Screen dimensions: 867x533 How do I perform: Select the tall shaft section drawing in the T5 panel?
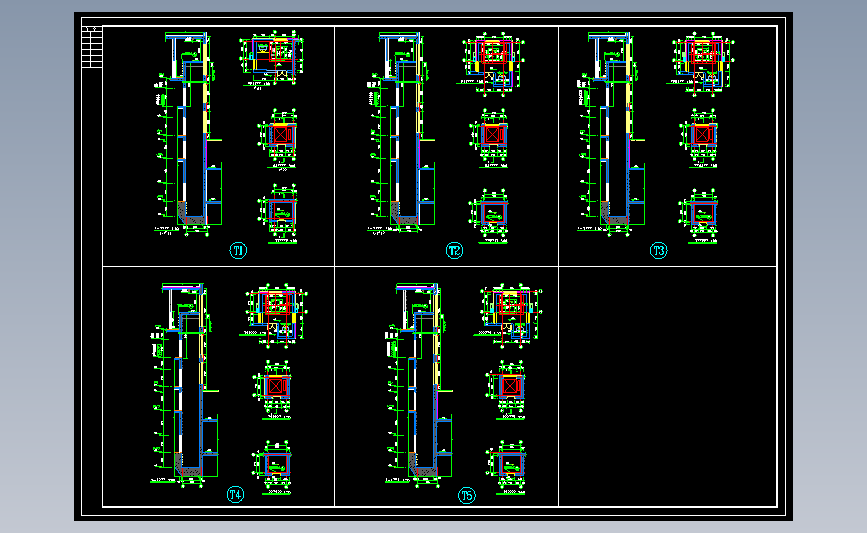pos(419,385)
